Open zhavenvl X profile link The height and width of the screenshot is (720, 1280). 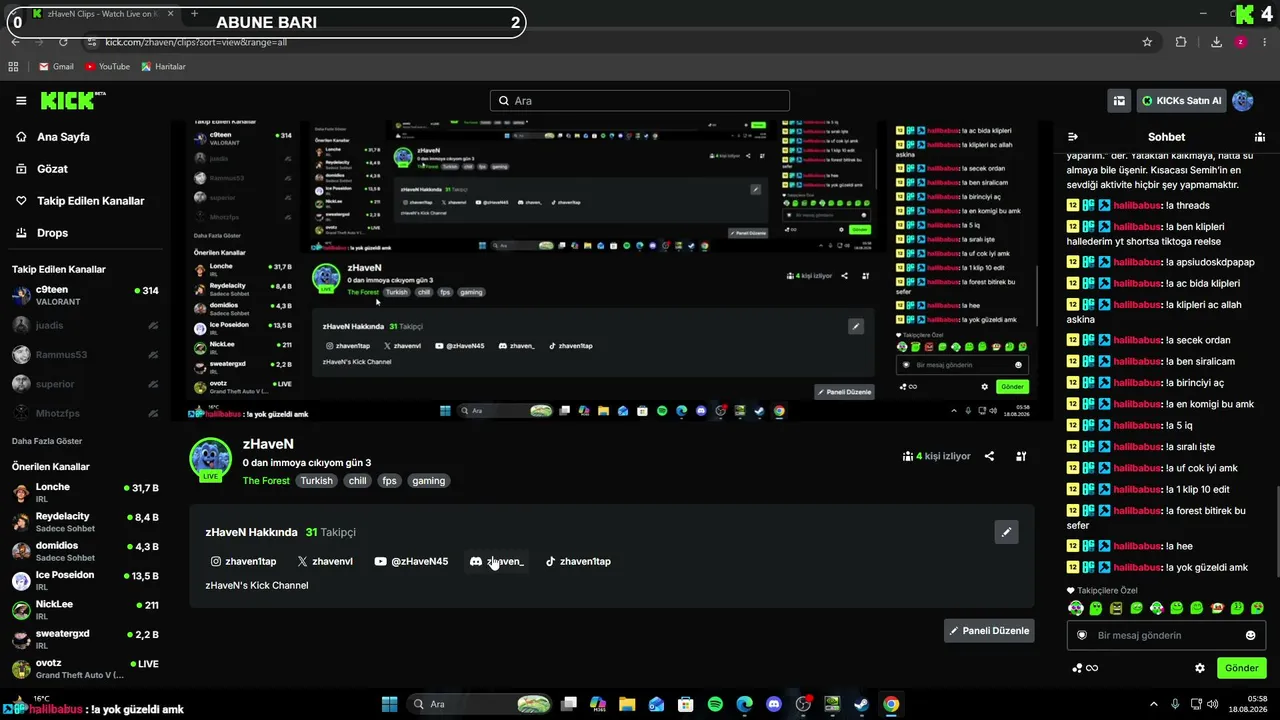[x=325, y=561]
